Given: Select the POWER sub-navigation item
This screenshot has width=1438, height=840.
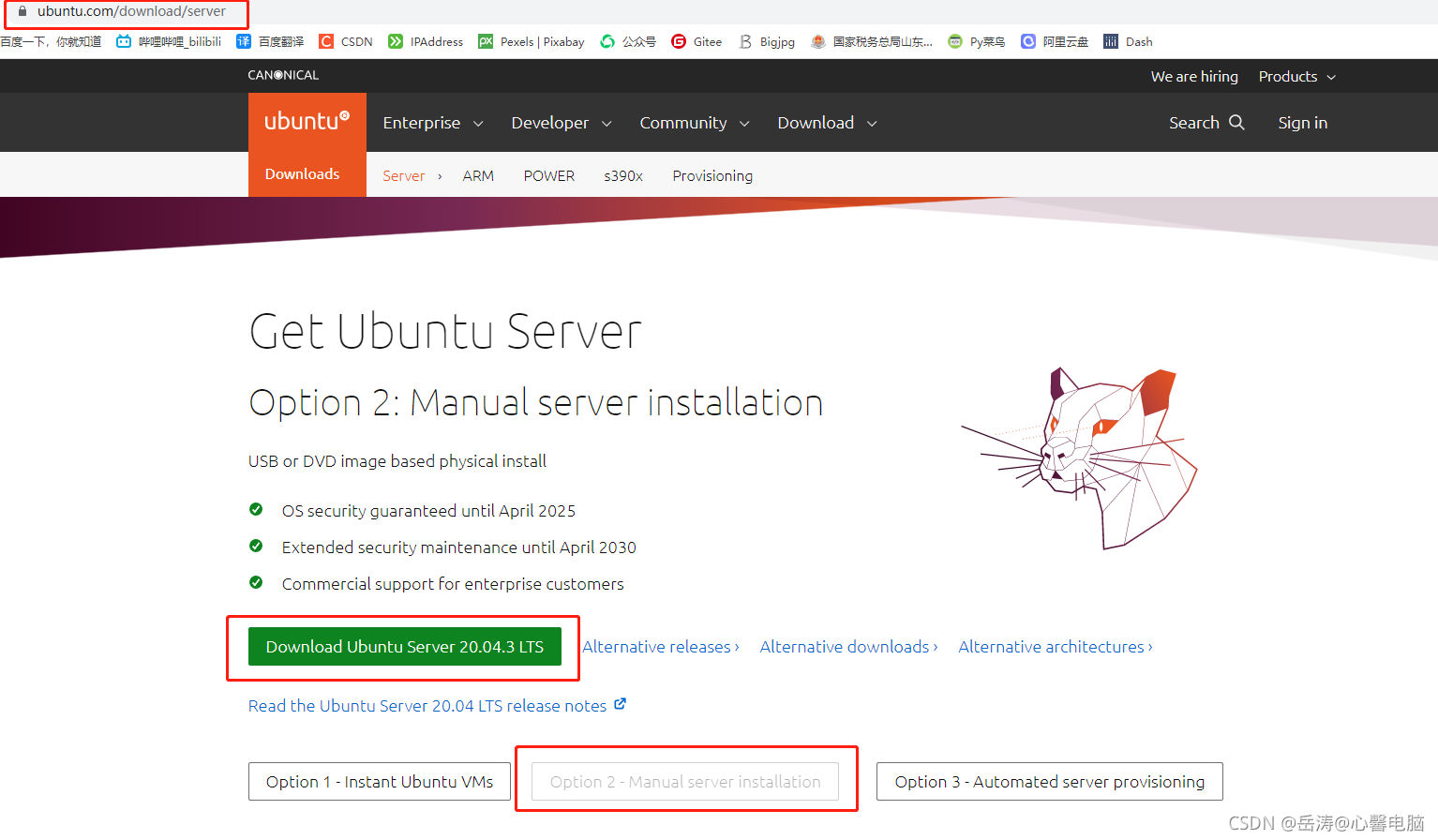Looking at the screenshot, I should (549, 175).
